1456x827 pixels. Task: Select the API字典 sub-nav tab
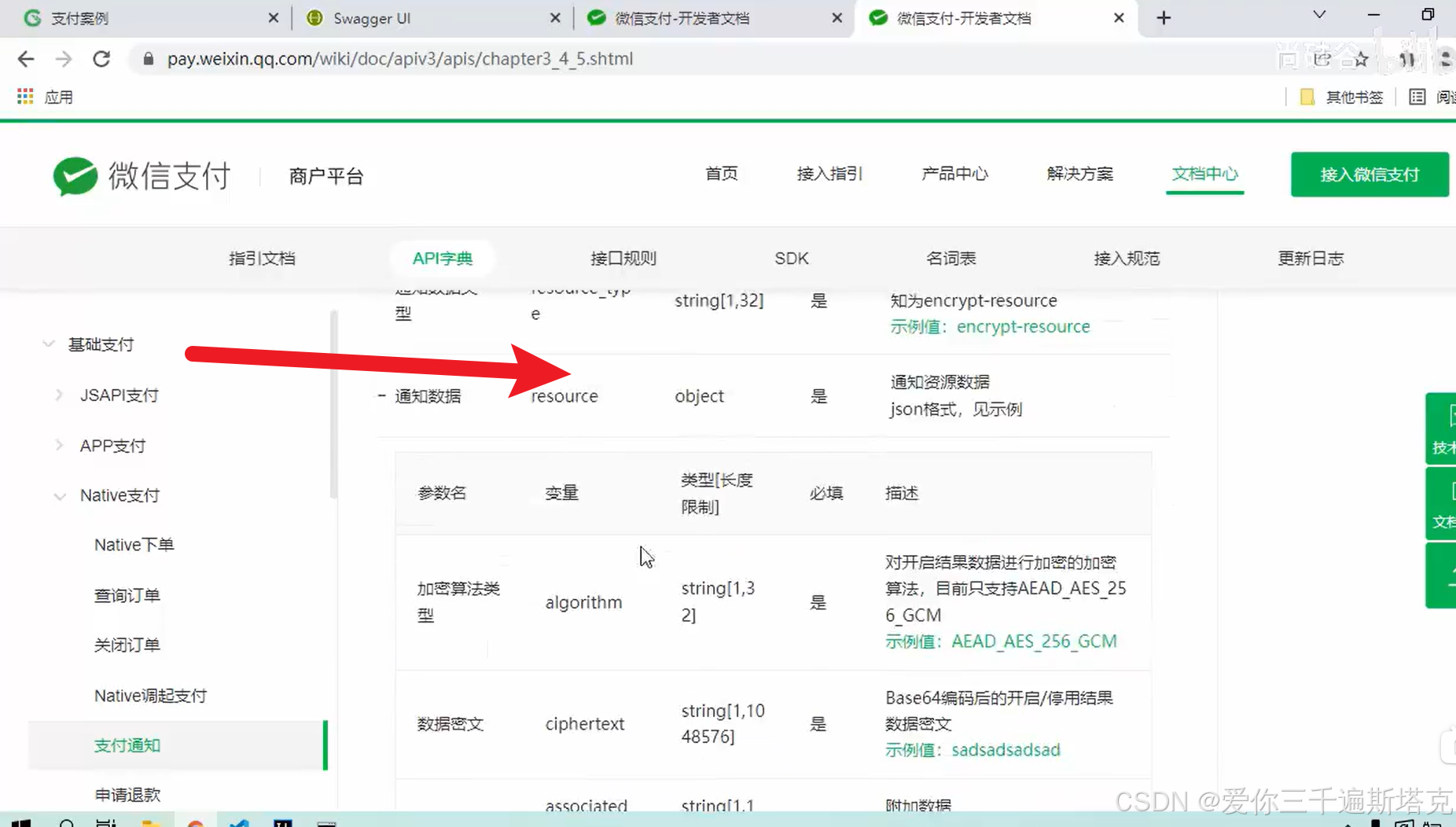(443, 259)
